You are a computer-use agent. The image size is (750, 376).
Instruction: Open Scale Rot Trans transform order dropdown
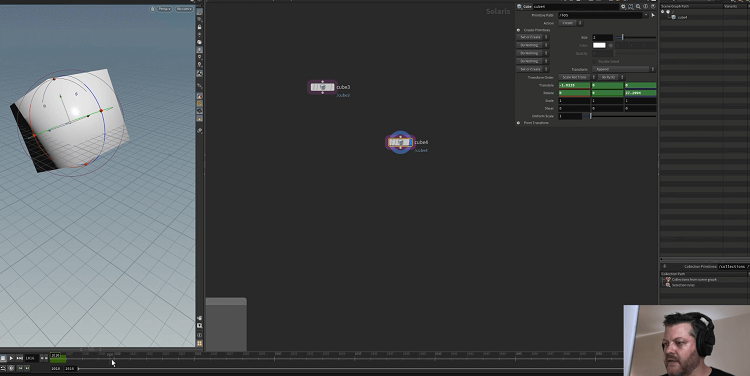click(577, 77)
